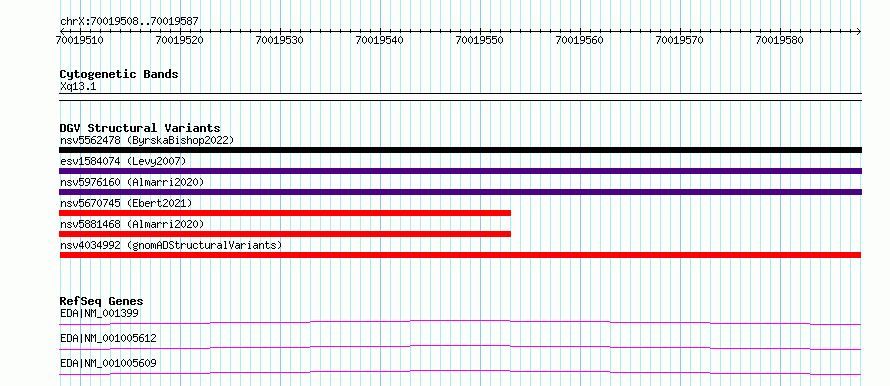The width and height of the screenshot is (890, 386).
Task: Open gene label EDA|NM_001005612
Action: tap(108, 338)
